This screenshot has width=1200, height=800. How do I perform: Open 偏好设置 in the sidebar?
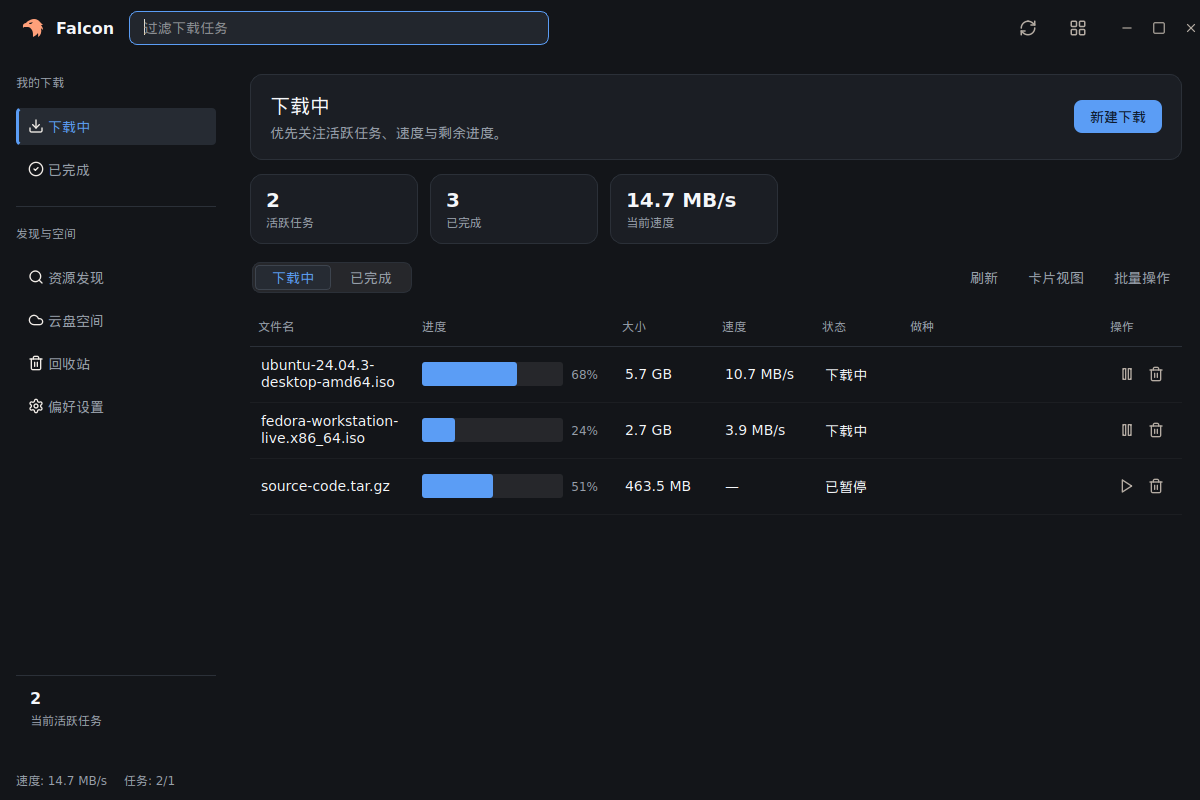pos(116,407)
